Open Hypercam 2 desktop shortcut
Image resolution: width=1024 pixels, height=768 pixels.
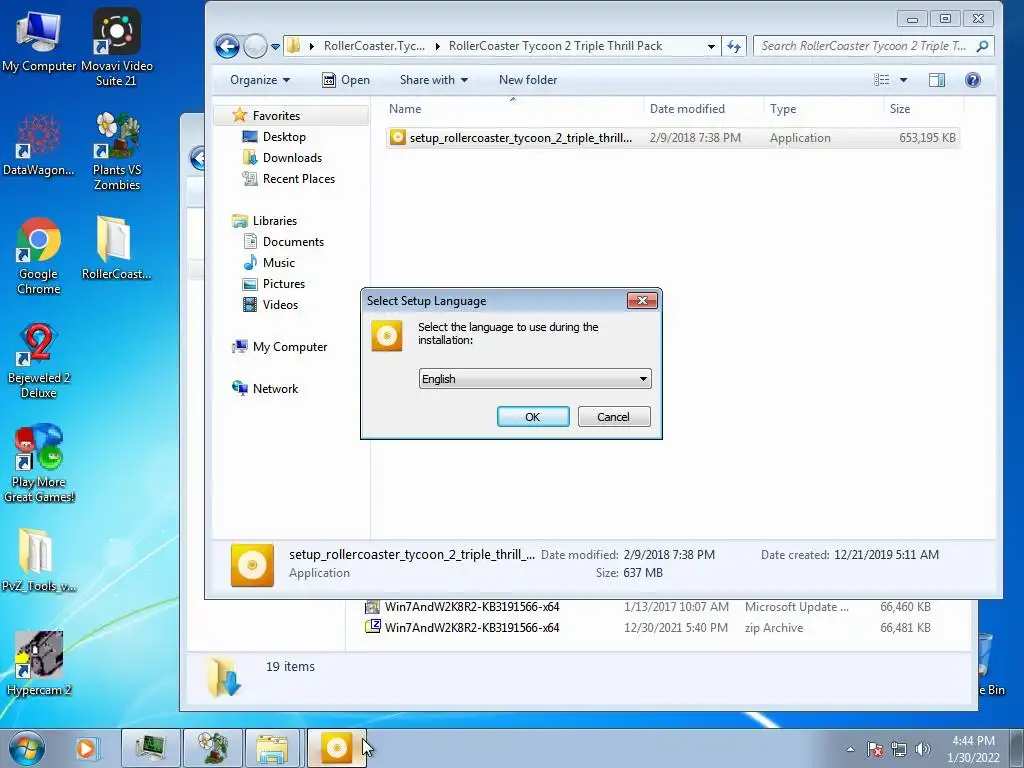pos(39,664)
